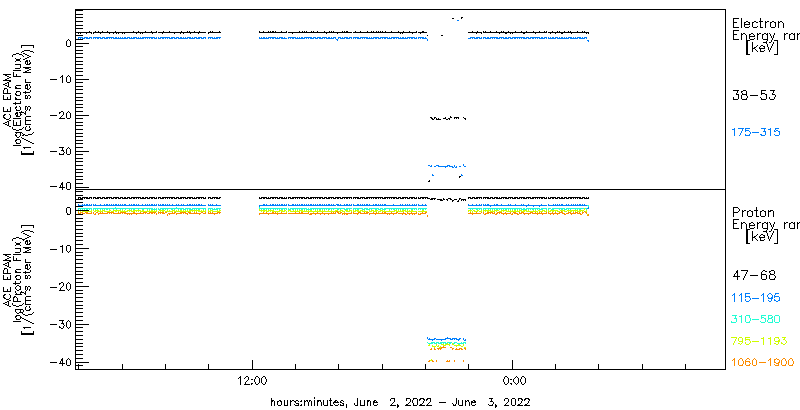The height and width of the screenshot is (410, 800).
Task: Select the 115-195 proton energy label
Action: (756, 298)
